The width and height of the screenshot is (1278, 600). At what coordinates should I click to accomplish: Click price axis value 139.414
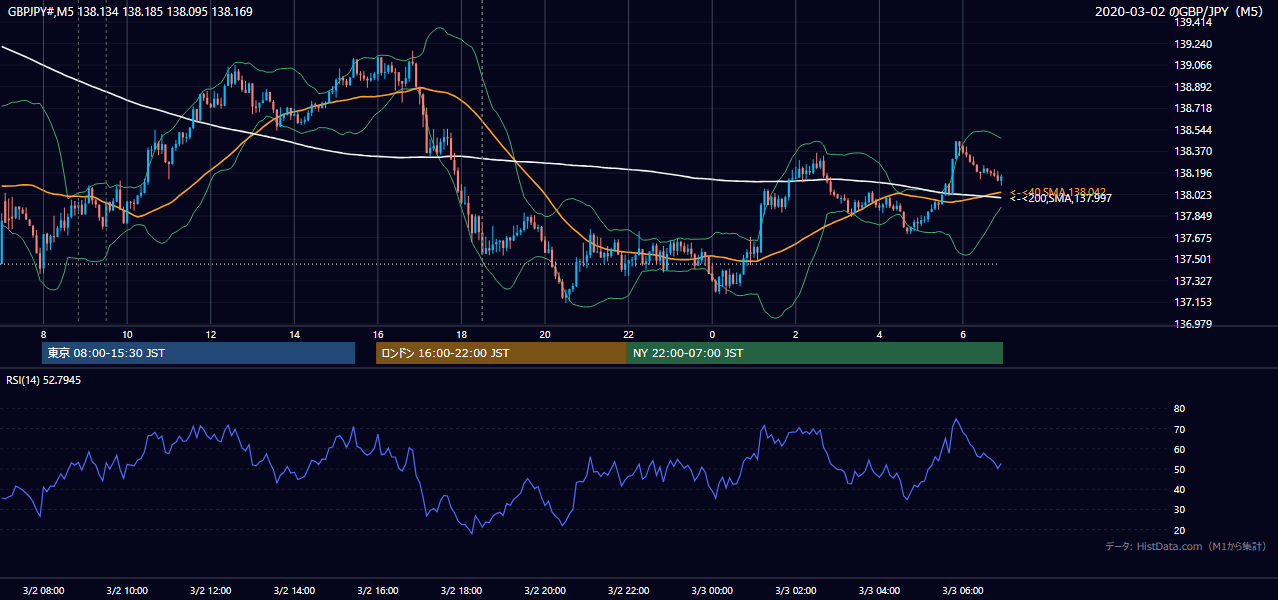(x=1194, y=23)
